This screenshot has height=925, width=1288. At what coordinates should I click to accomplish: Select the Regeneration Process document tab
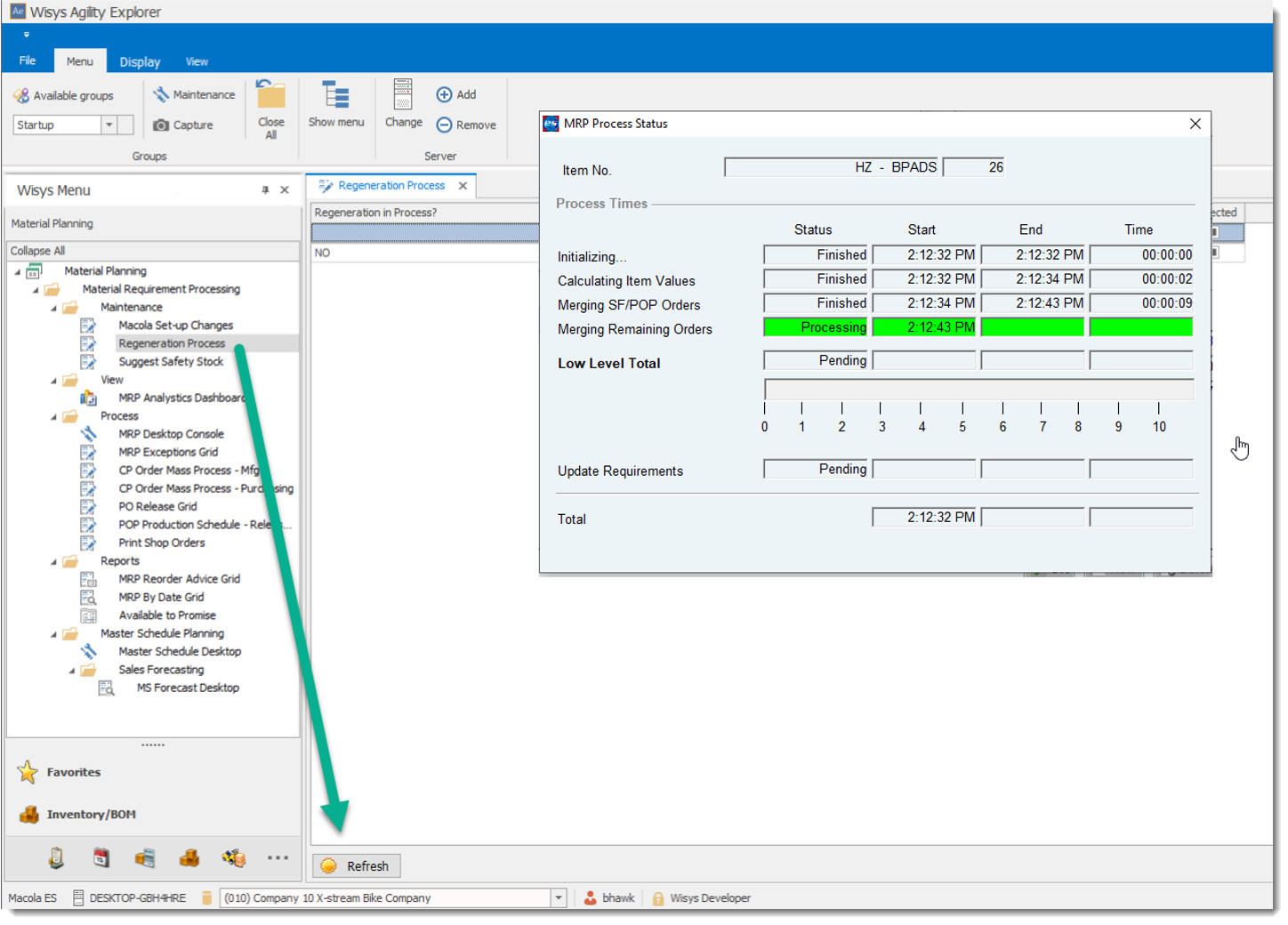click(391, 186)
